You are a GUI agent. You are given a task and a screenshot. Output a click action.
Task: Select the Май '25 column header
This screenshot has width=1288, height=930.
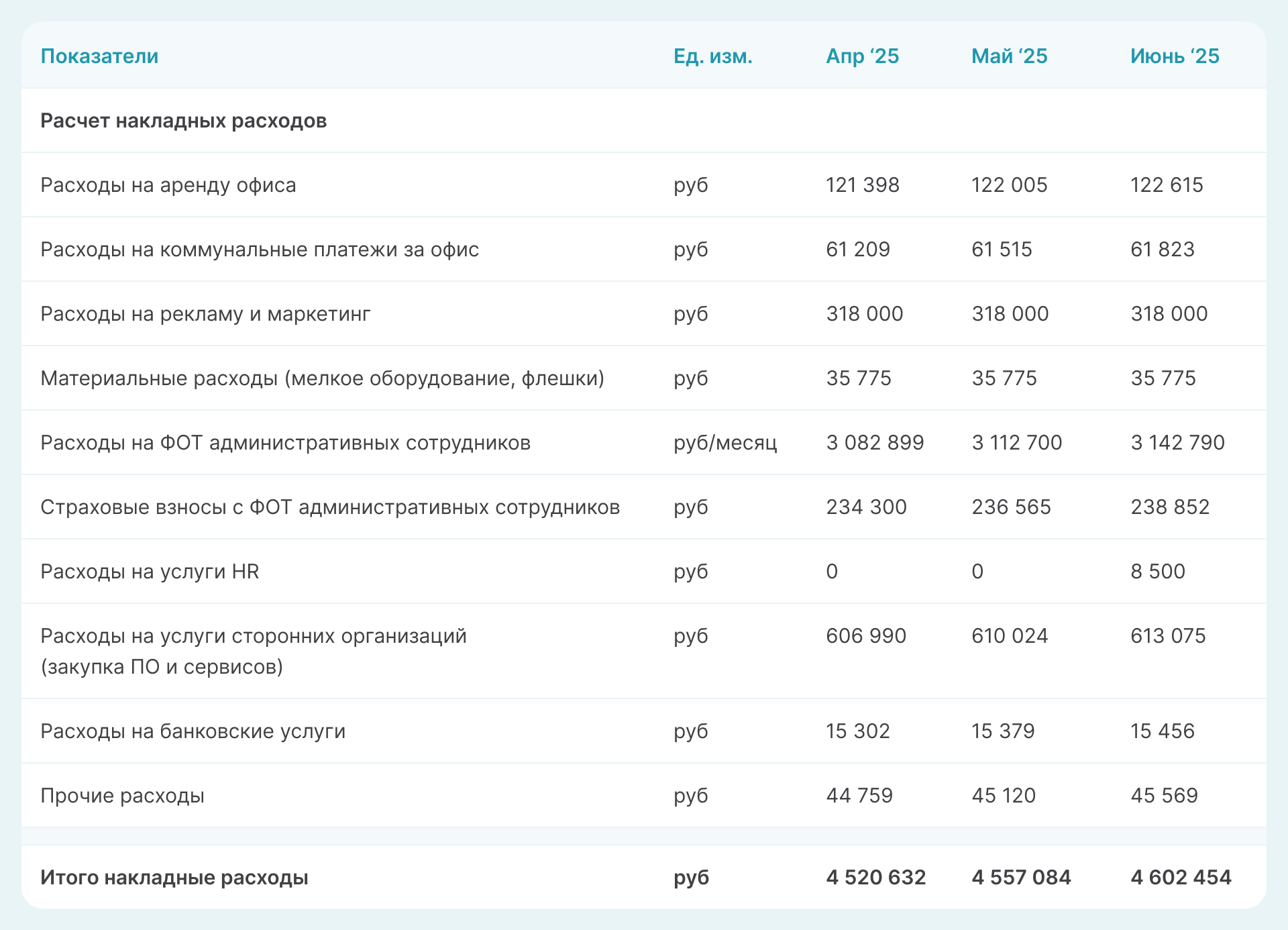coord(1009,56)
